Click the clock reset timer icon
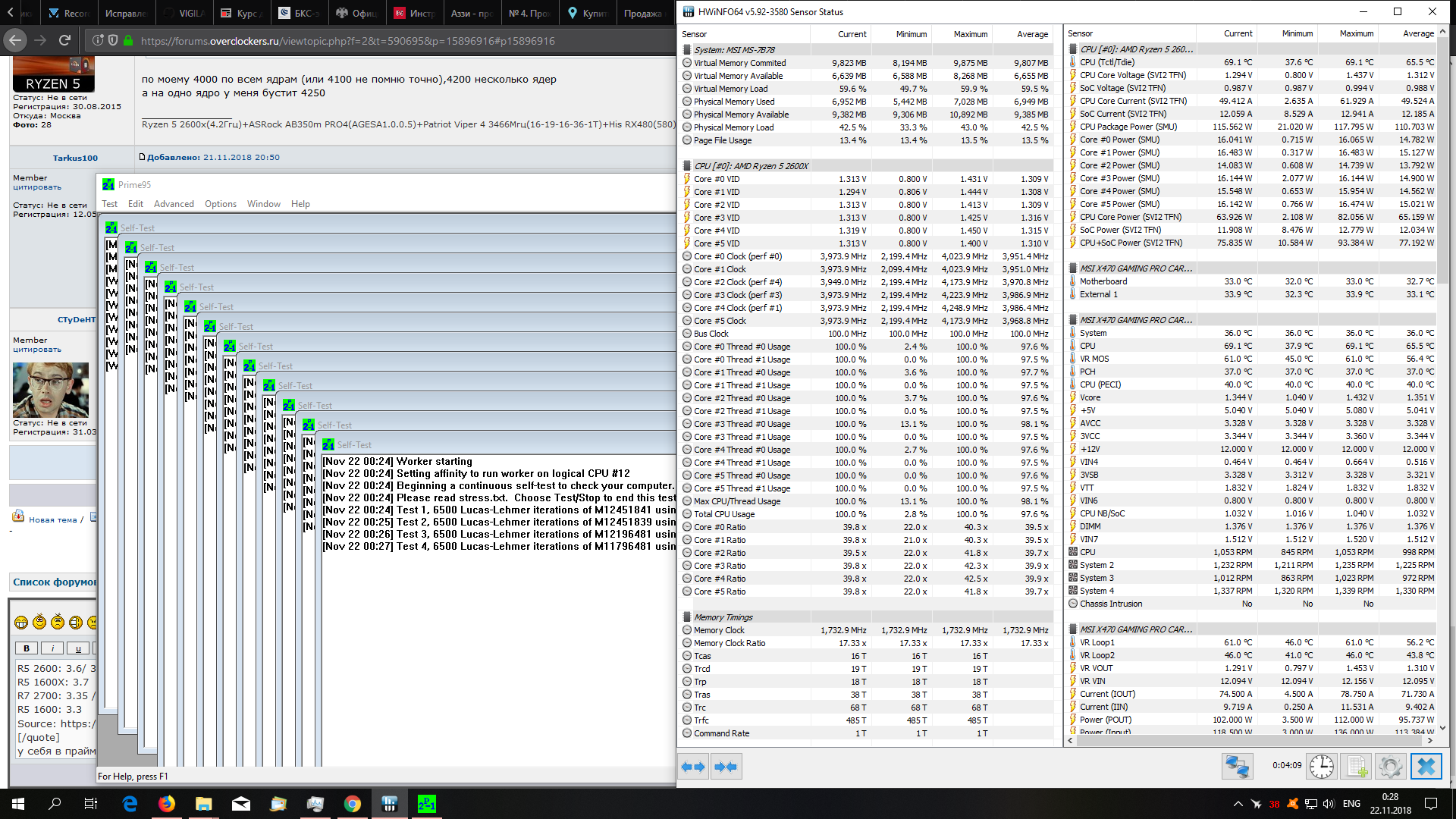This screenshot has width=1456, height=819. point(1322,767)
